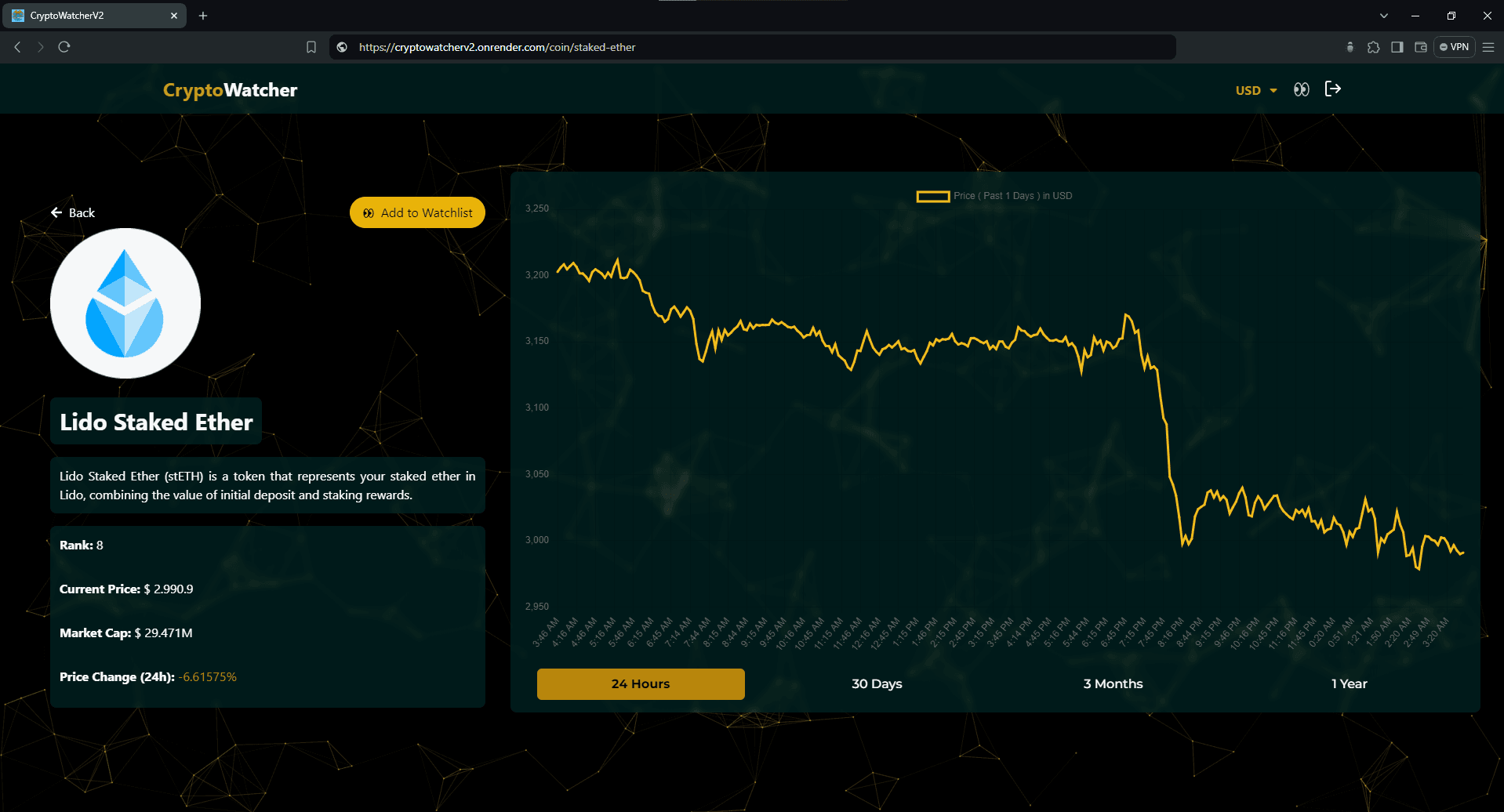Screen dimensions: 1504x812
Task: Expand the tab list chevron in title bar
Action: [x=1383, y=16]
